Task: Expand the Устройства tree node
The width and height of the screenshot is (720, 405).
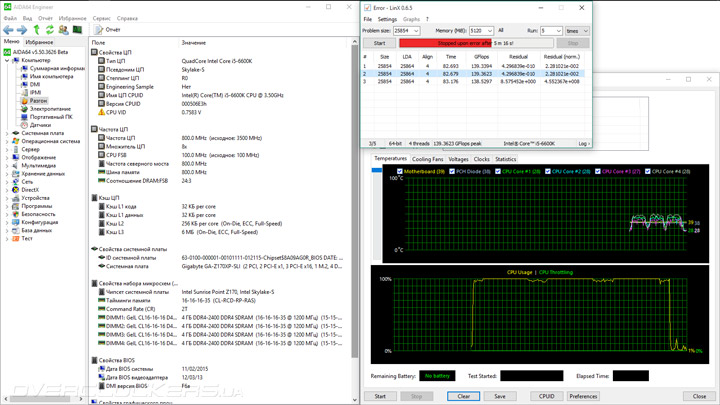Action: click(7, 198)
